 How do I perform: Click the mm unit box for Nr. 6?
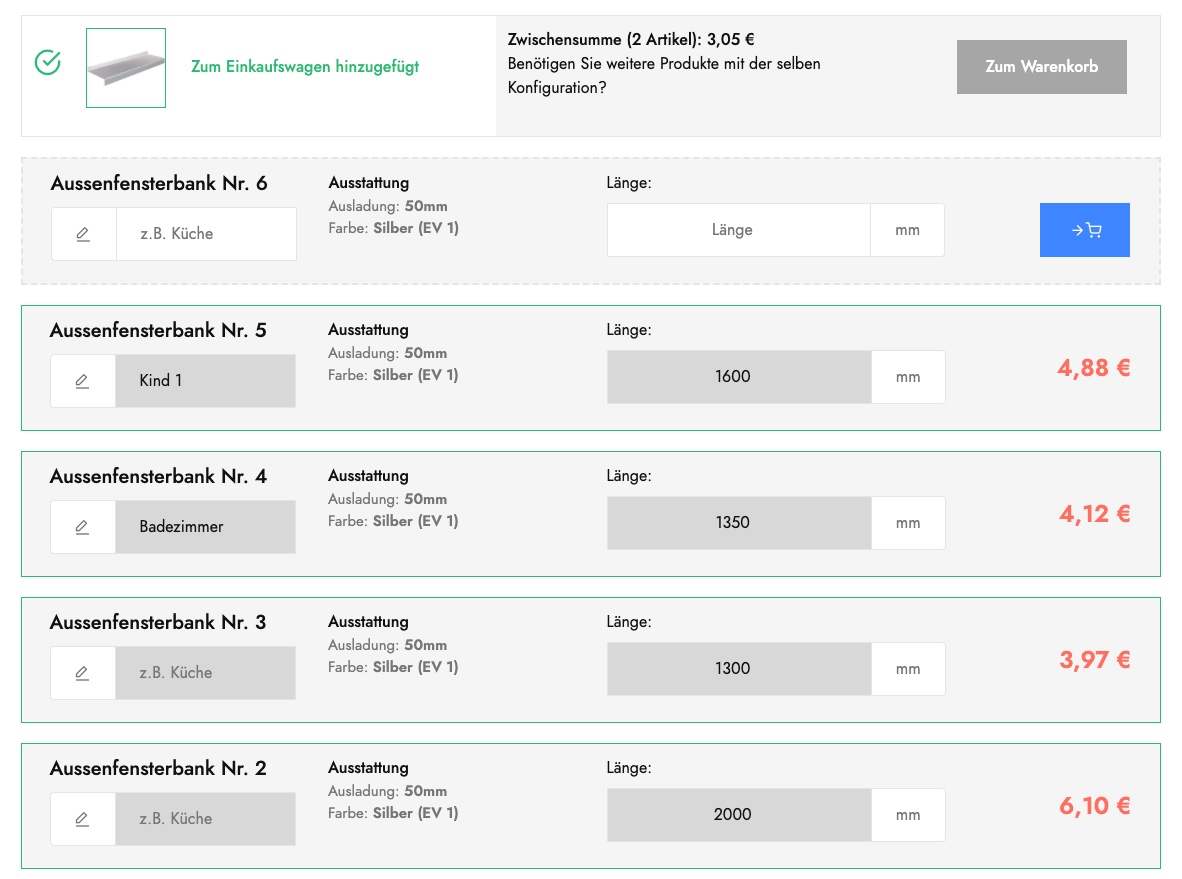coord(908,230)
